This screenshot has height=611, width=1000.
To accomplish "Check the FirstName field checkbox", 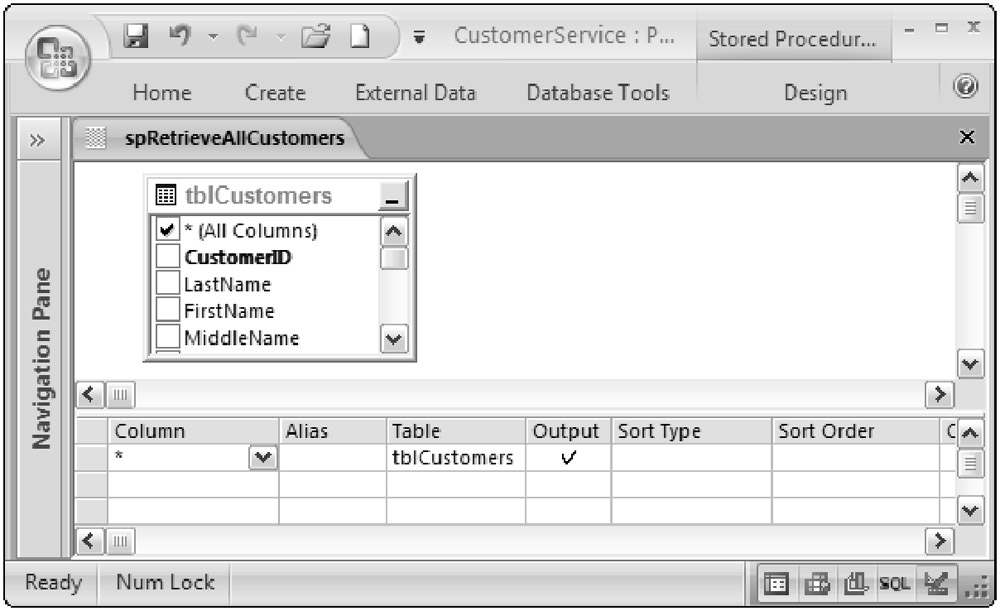I will 167,311.
